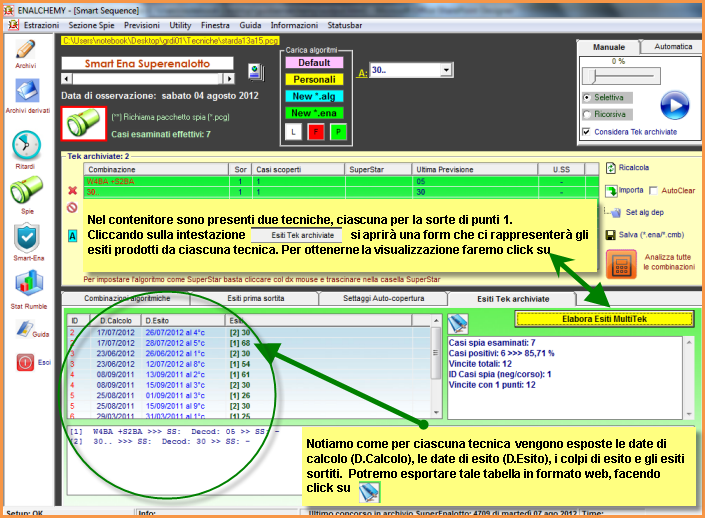
Task: Open the Guida sidebar icon
Action: 25,329
